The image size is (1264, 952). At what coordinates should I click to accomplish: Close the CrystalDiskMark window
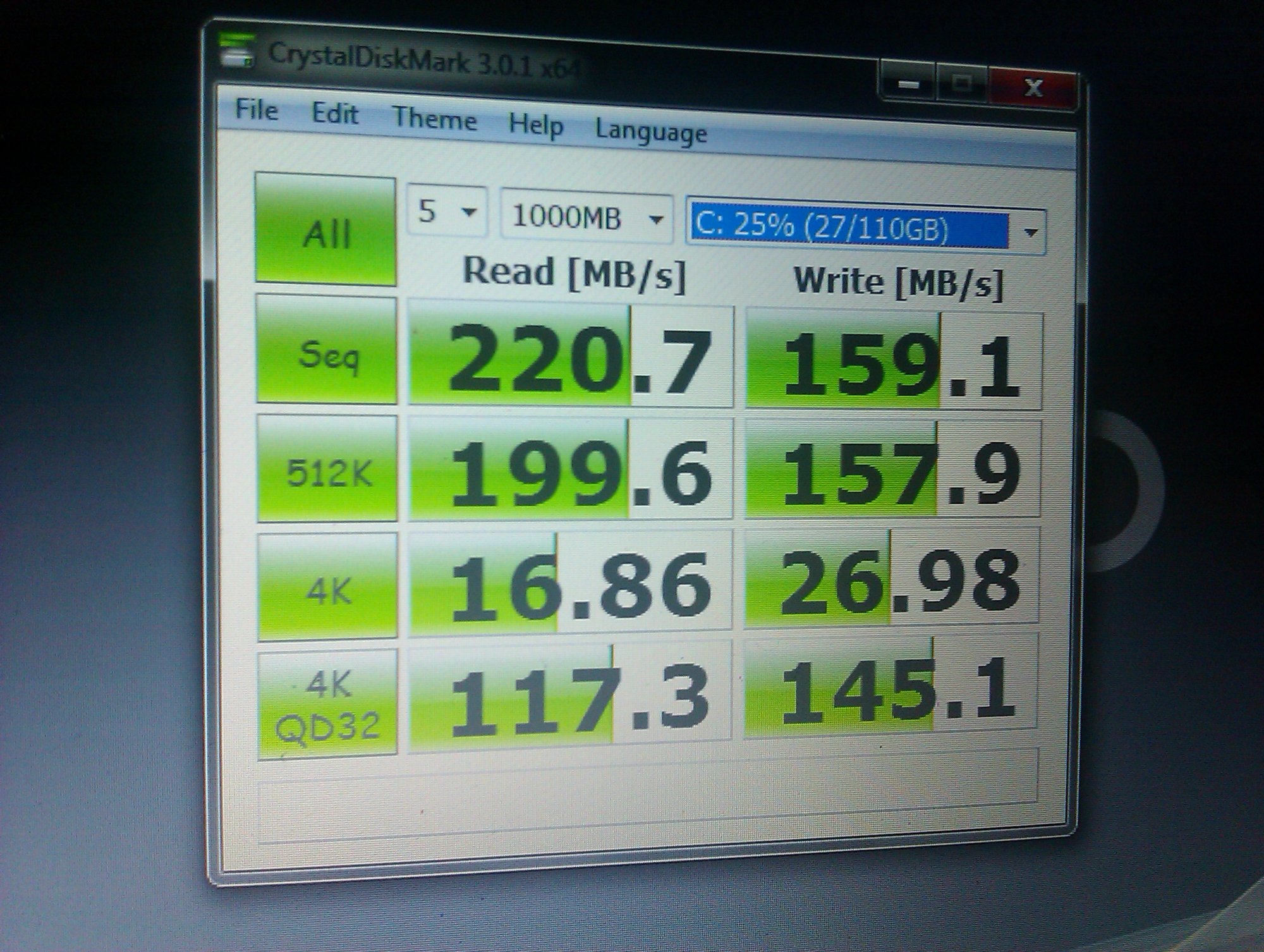coord(1033,88)
